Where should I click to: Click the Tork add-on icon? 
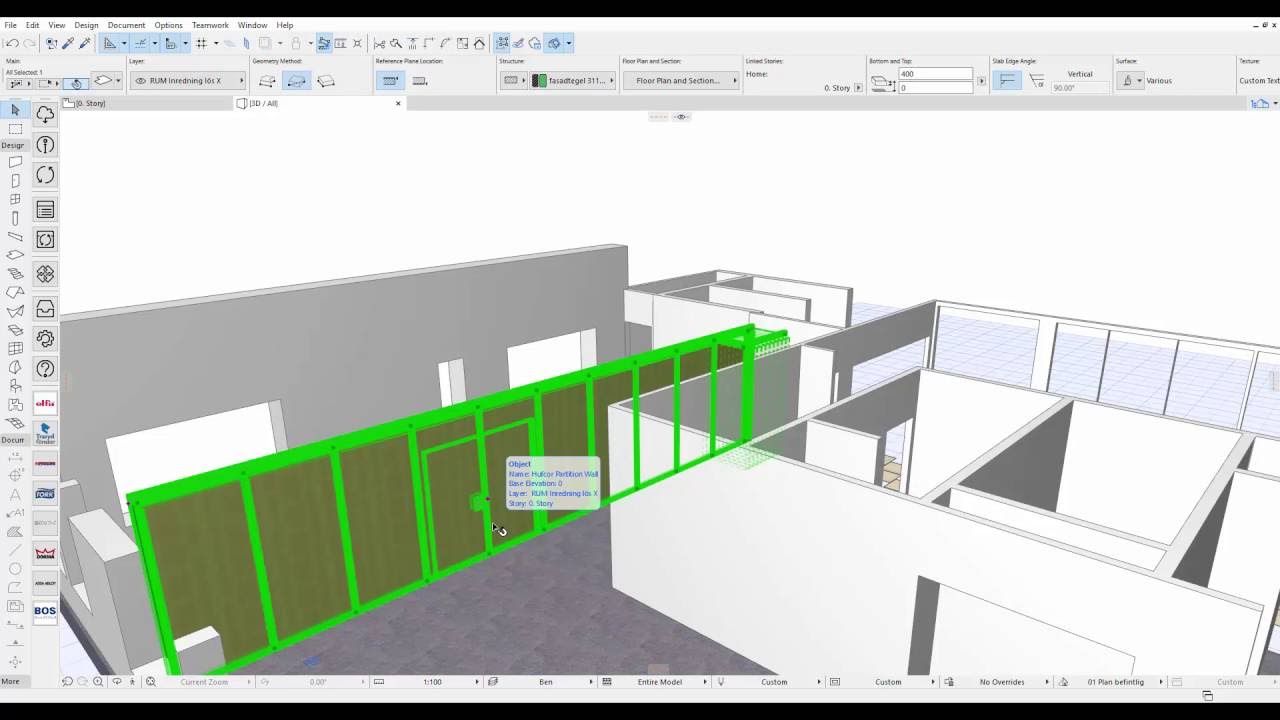[45, 493]
